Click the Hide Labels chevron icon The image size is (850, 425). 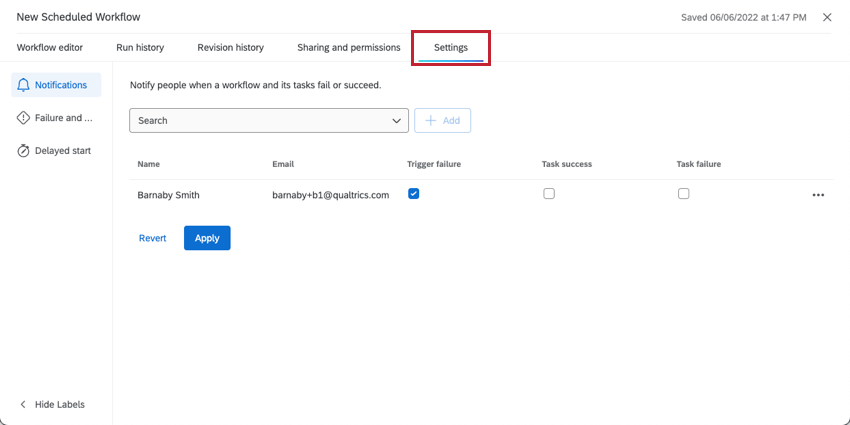(24, 405)
